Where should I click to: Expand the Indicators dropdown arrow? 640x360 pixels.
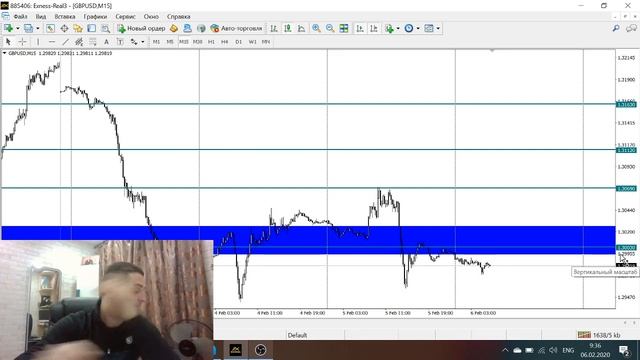(x=398, y=29)
